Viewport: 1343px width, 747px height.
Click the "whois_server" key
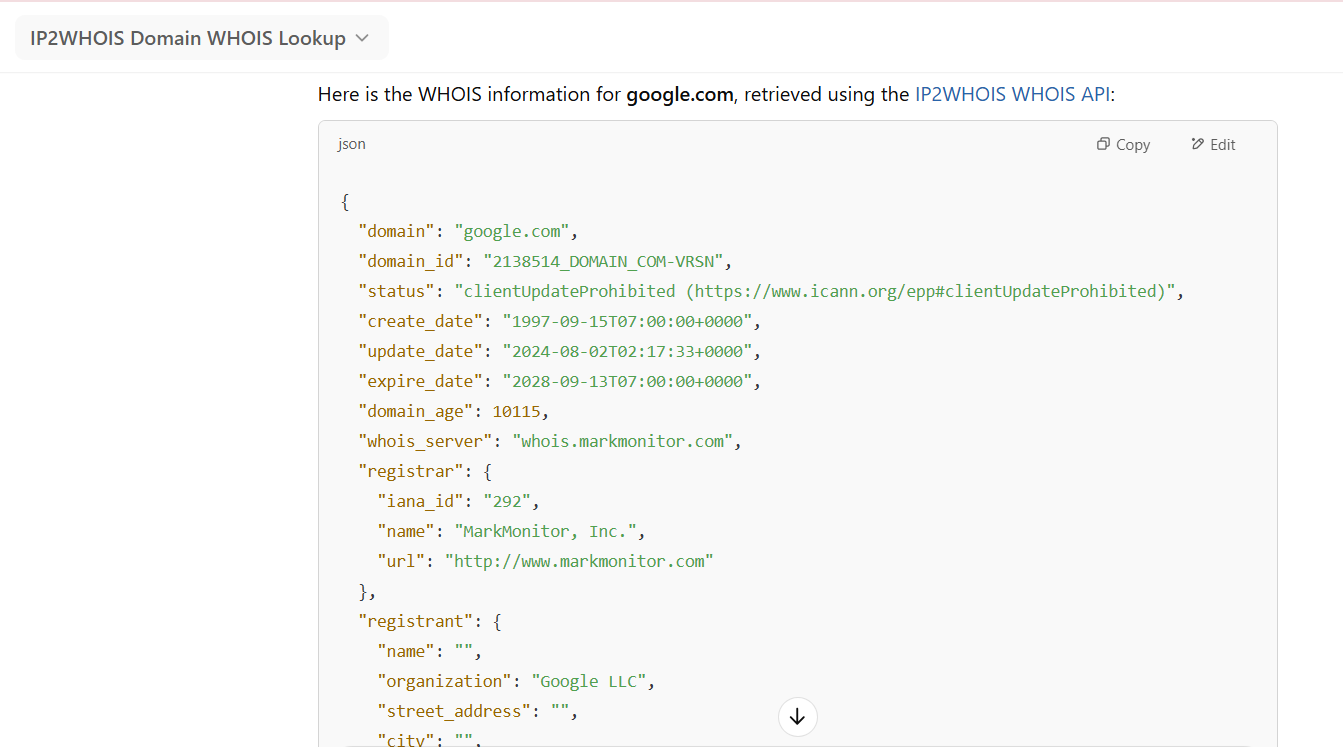coord(425,441)
